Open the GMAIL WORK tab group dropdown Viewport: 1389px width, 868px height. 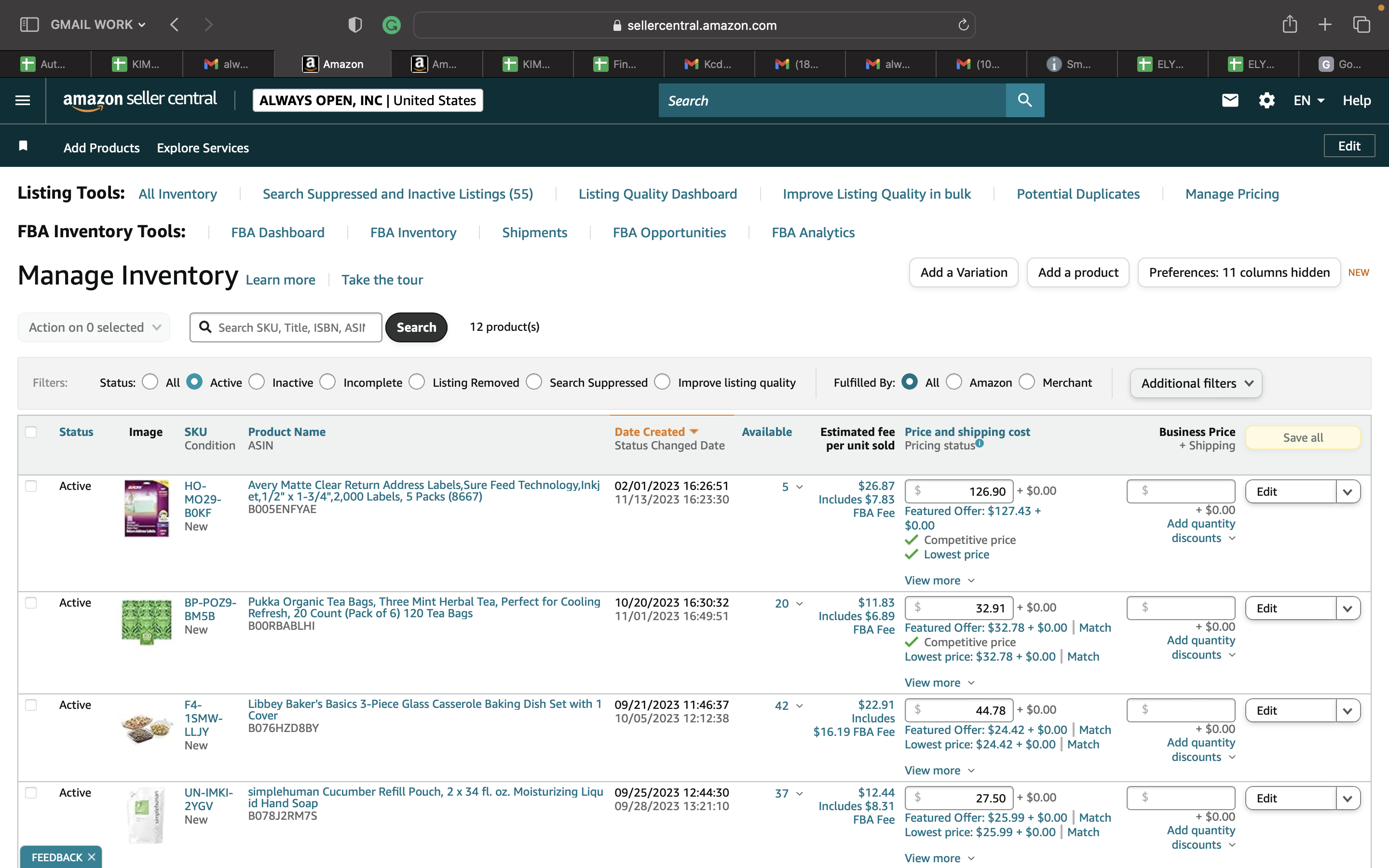[98, 25]
